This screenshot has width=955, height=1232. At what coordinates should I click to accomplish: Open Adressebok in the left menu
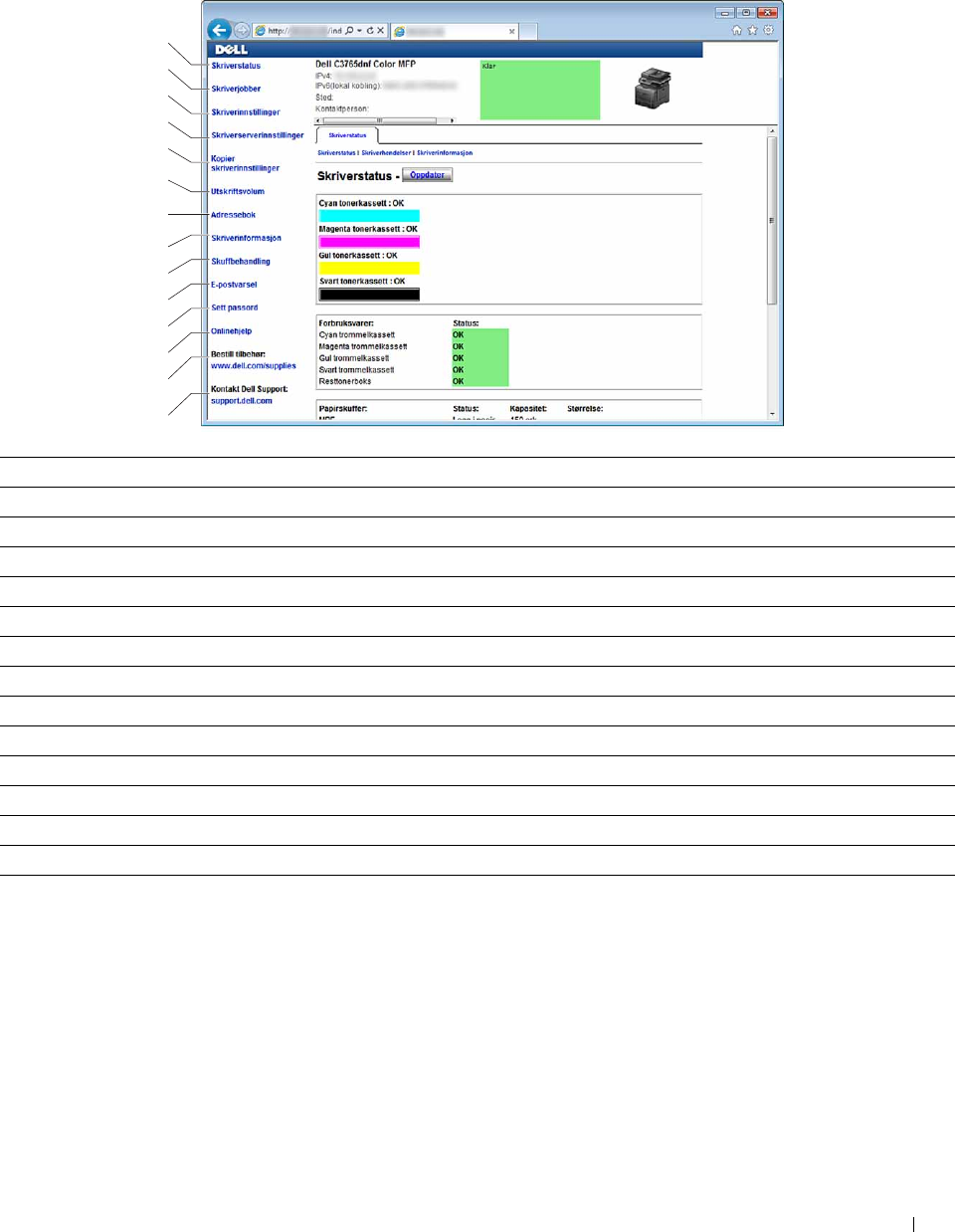click(233, 215)
